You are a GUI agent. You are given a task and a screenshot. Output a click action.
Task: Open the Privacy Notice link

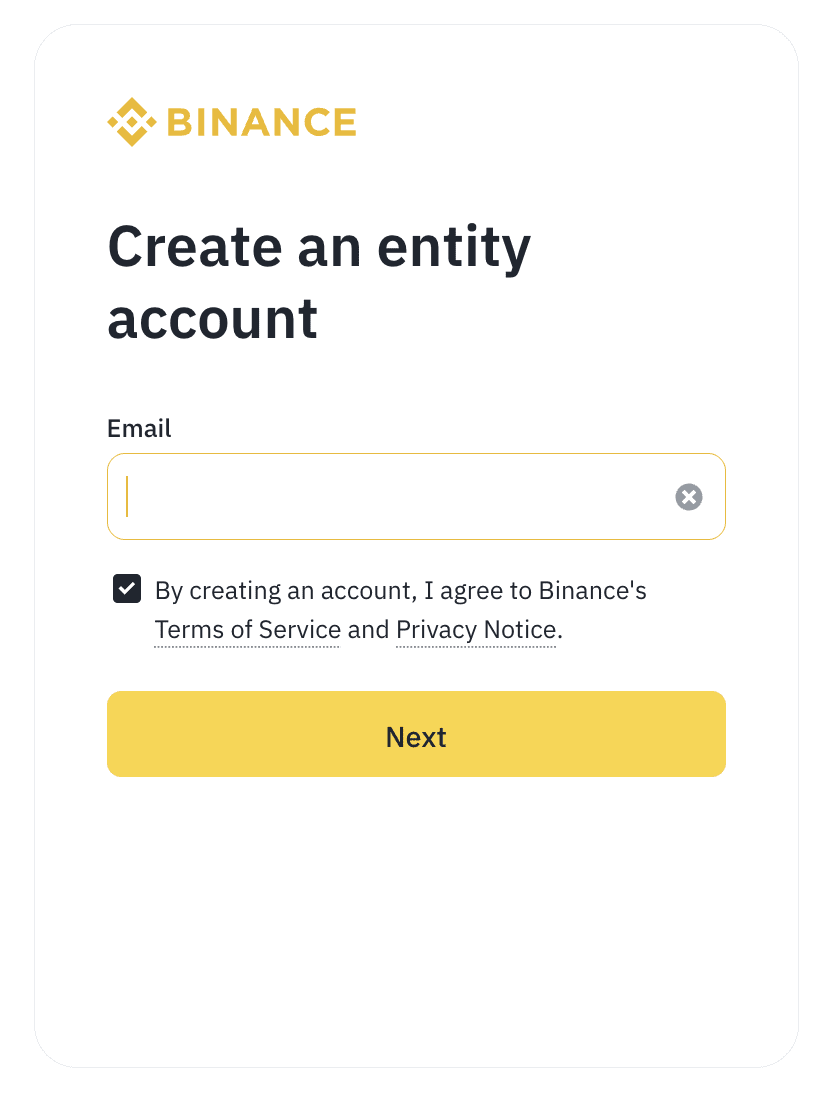point(476,630)
